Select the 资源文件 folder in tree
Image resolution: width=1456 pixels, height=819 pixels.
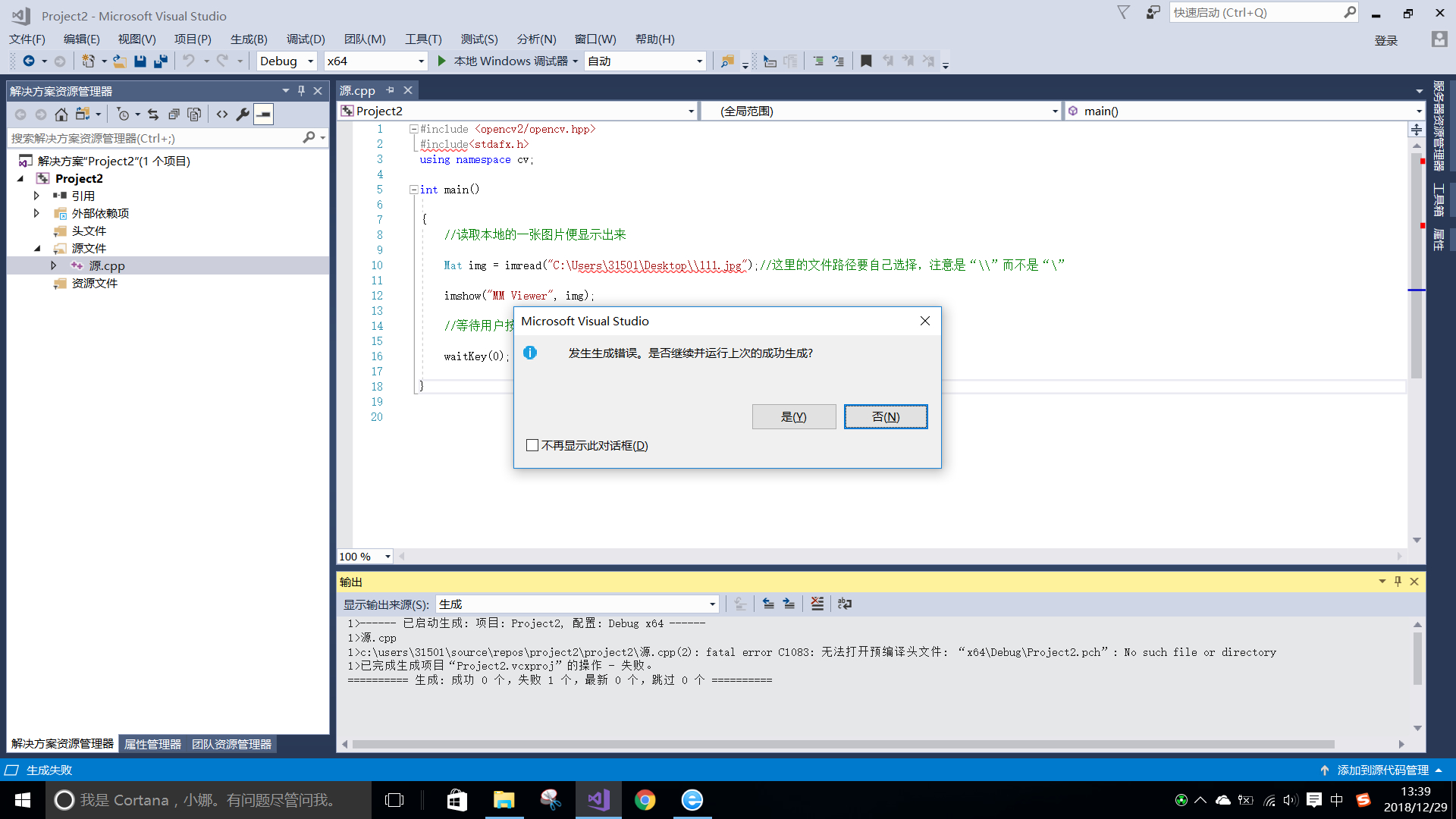pyautogui.click(x=94, y=283)
